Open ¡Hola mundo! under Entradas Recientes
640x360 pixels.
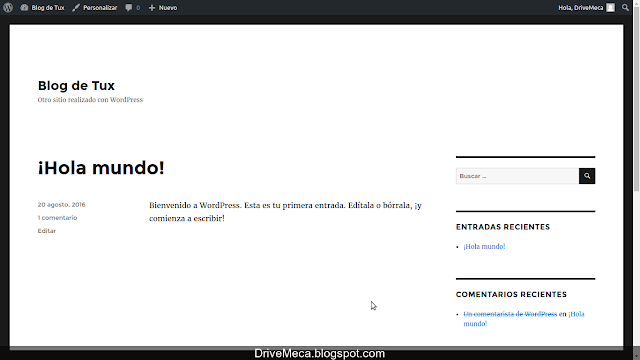484,247
